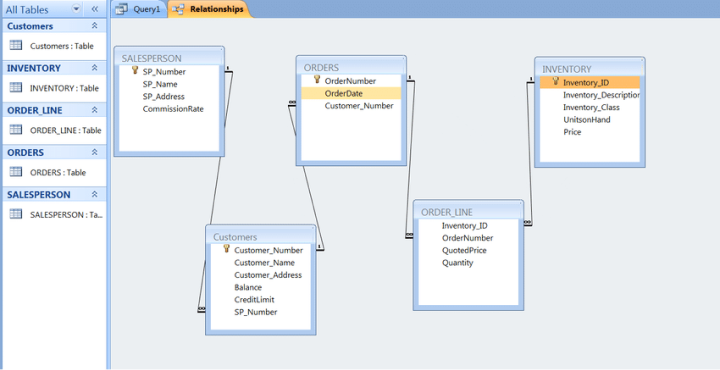Click the key icon next to Customer_Number in Customers
The height and width of the screenshot is (370, 720).
pyautogui.click(x=226, y=249)
